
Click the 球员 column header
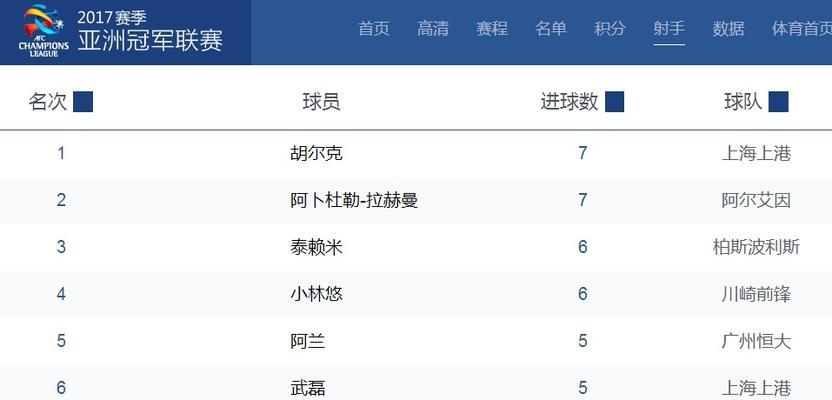coord(321,101)
